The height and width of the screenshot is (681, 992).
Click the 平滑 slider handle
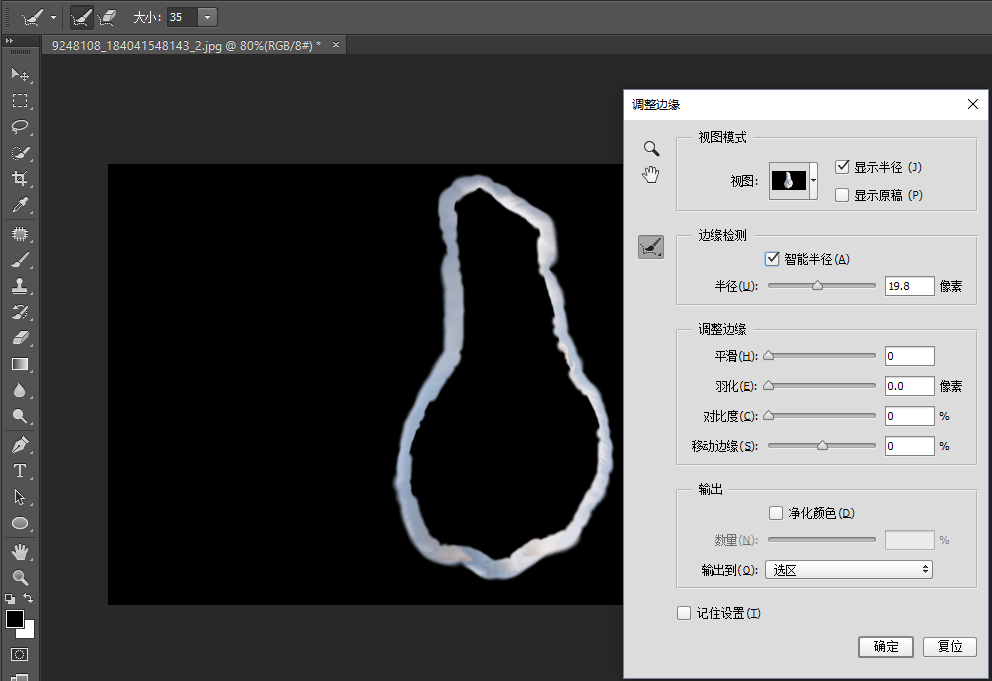[769, 356]
